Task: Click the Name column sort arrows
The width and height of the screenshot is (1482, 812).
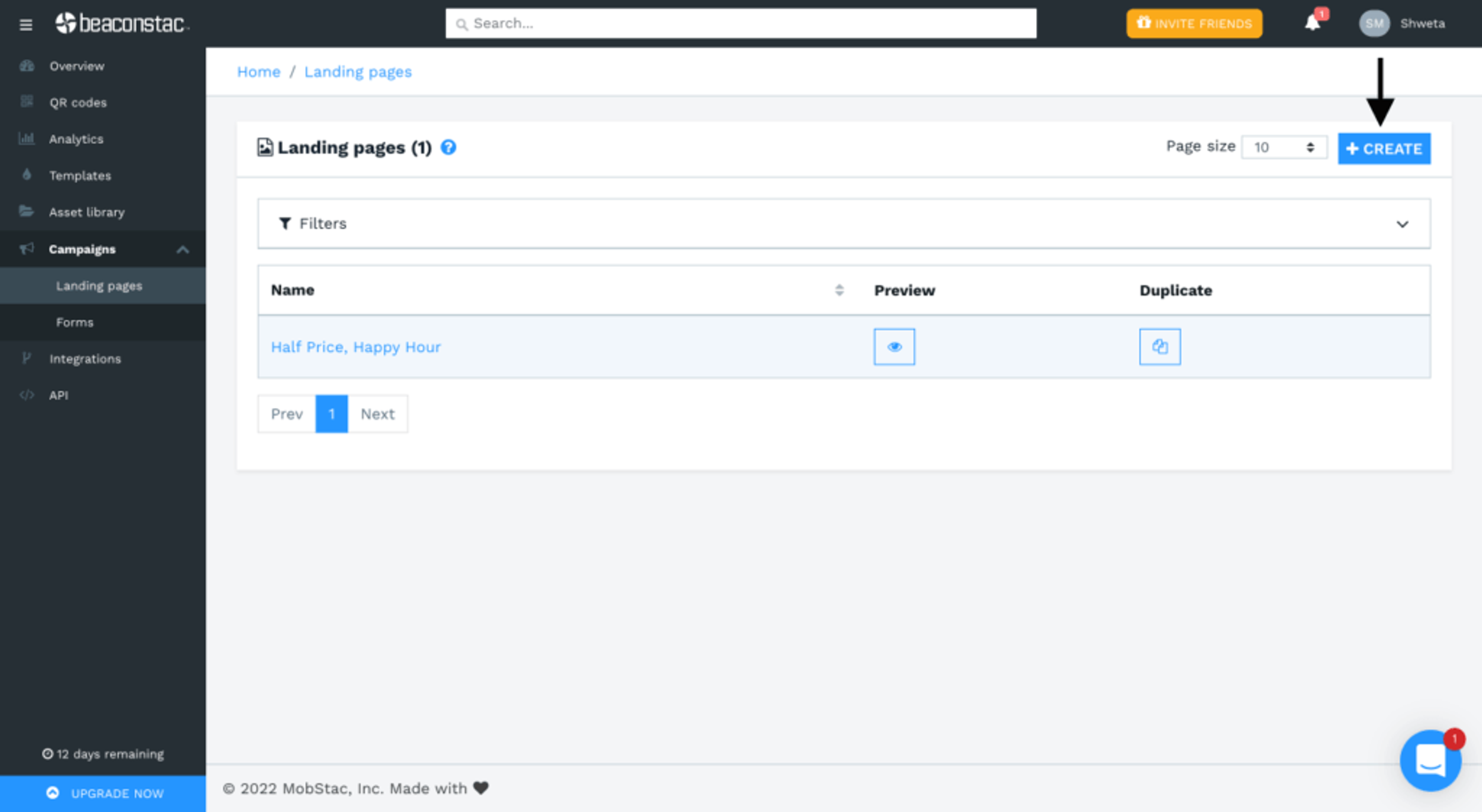Action: 839,290
